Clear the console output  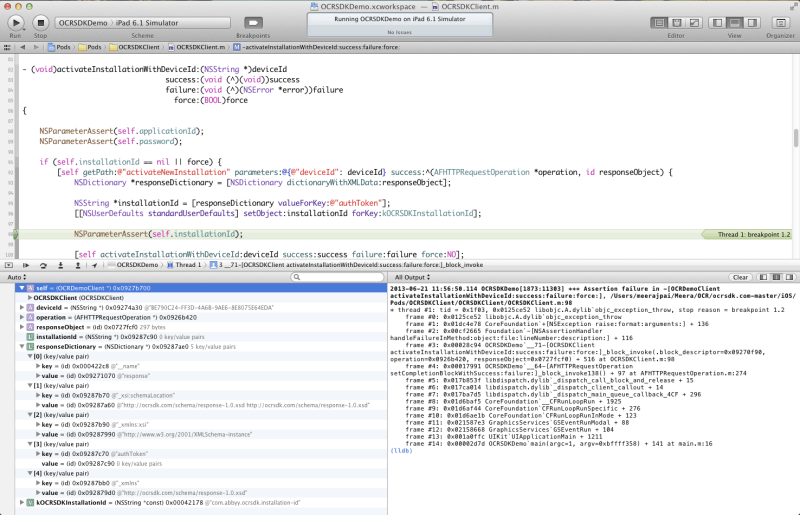point(740,277)
